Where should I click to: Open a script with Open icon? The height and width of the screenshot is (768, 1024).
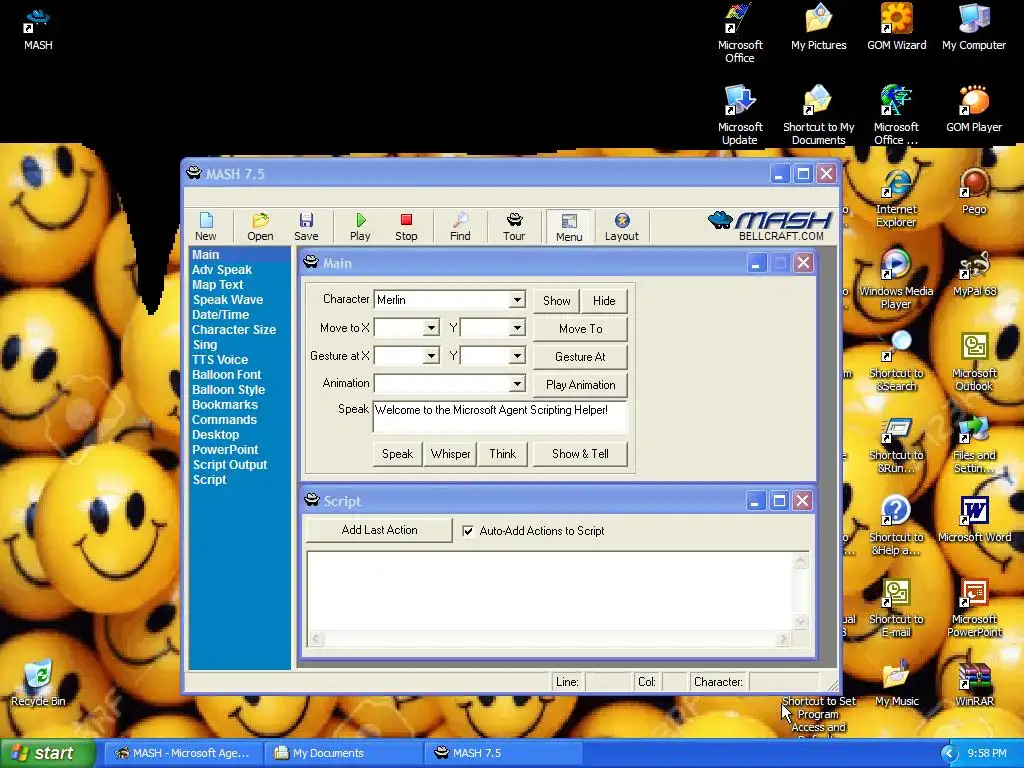(260, 227)
